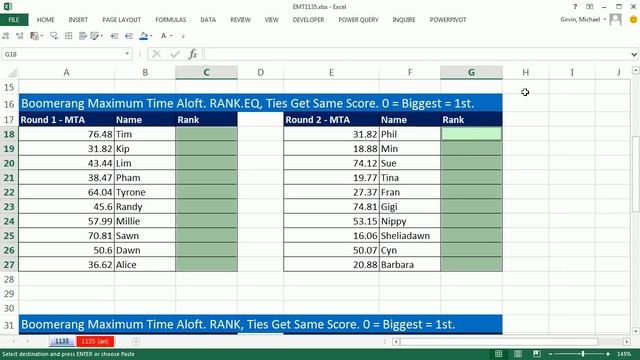The image size is (640, 360).
Task: Click the 145% zoom level
Action: click(624, 354)
